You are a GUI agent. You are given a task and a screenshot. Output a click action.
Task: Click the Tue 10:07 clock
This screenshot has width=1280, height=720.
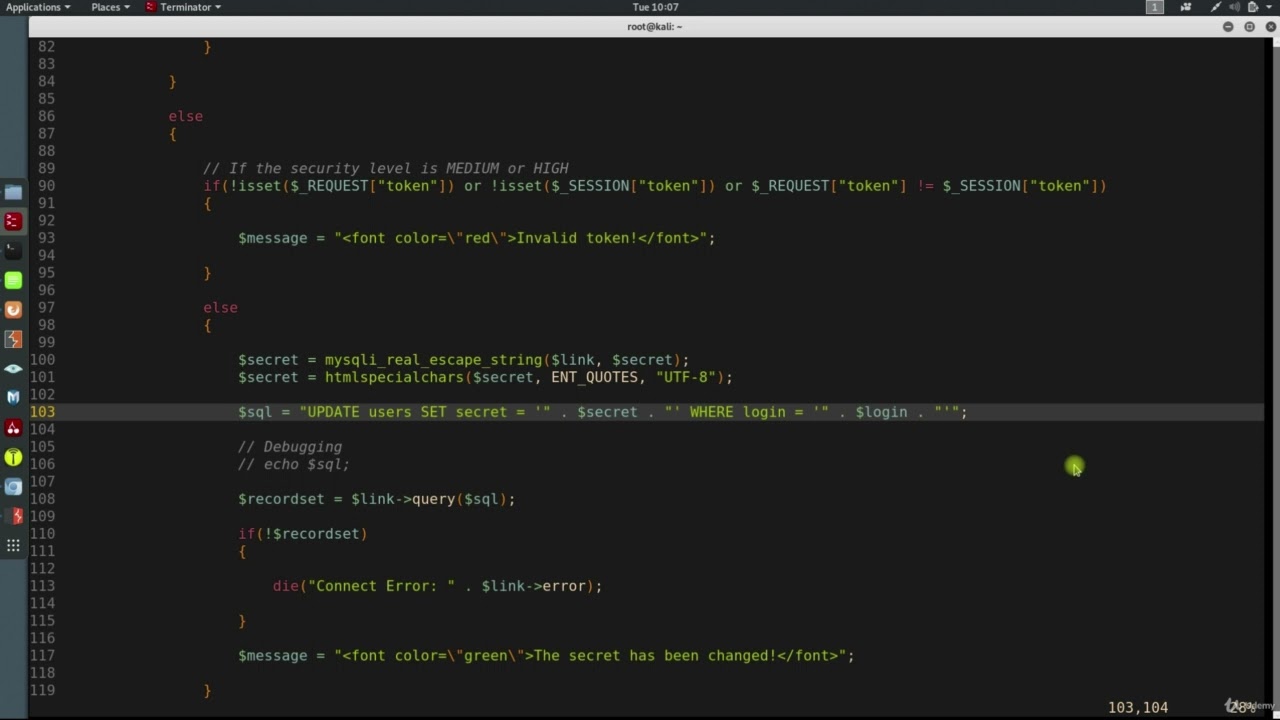655,7
